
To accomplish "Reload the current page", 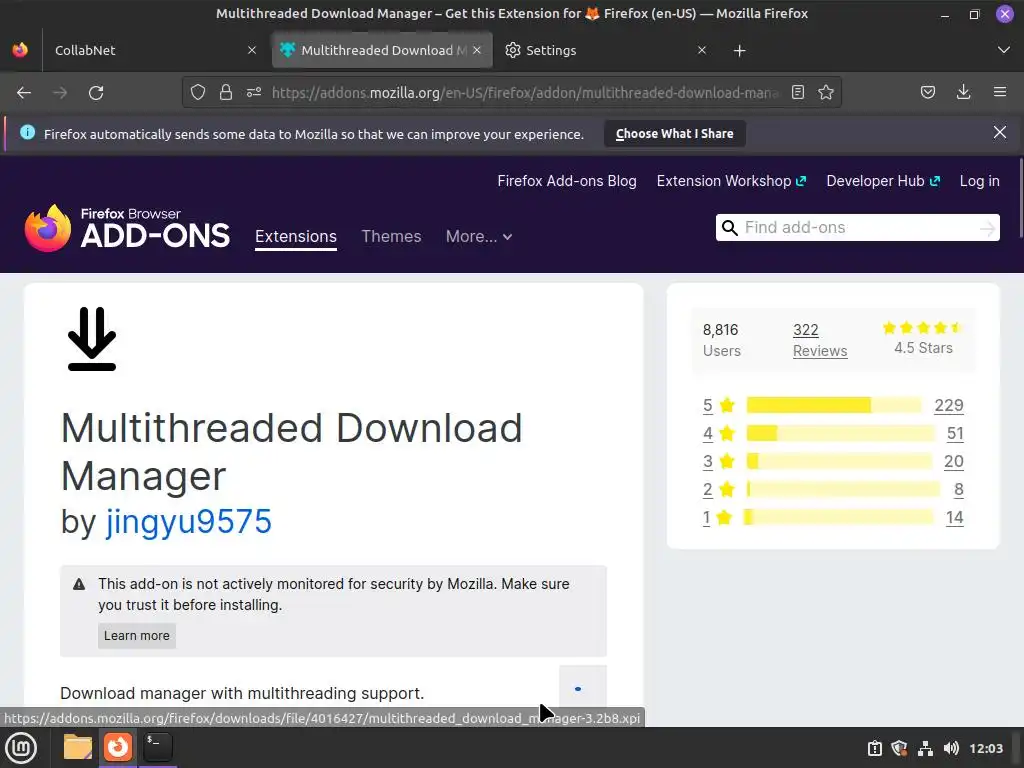I will click(96, 93).
